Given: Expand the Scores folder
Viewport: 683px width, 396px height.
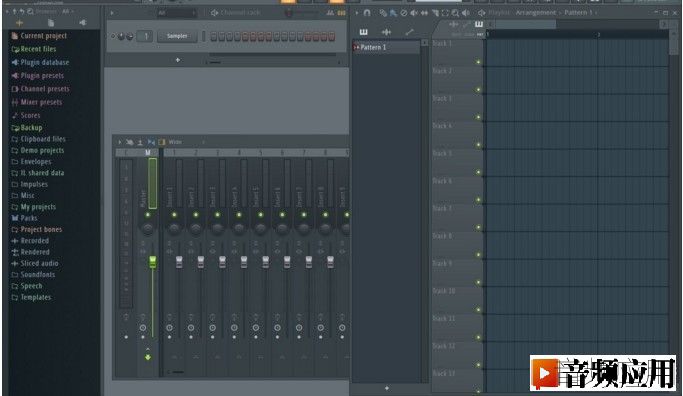Looking at the screenshot, I should [x=26, y=115].
